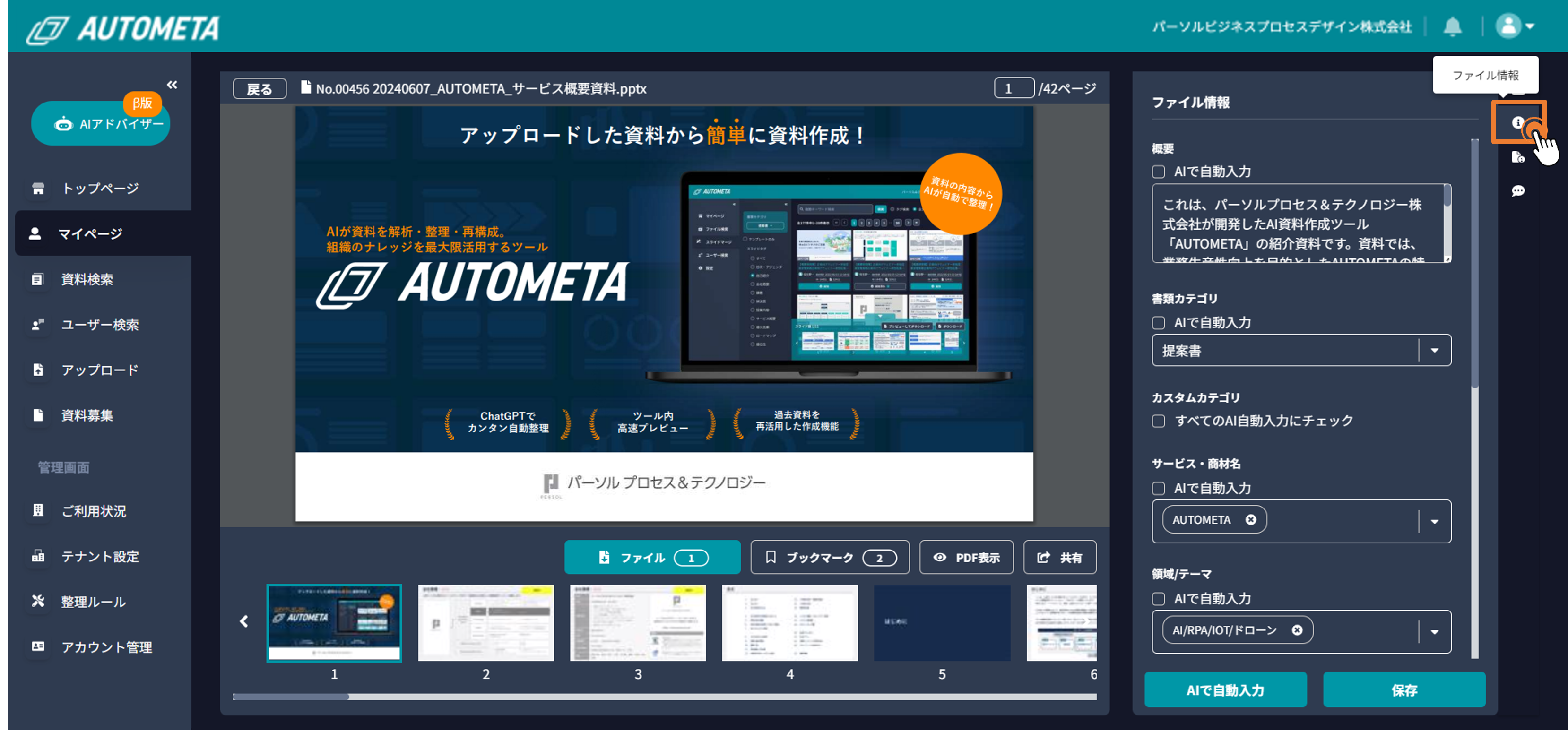This screenshot has height=732, width=1568.
Task: Open notifications bell icon
Action: point(1452,26)
